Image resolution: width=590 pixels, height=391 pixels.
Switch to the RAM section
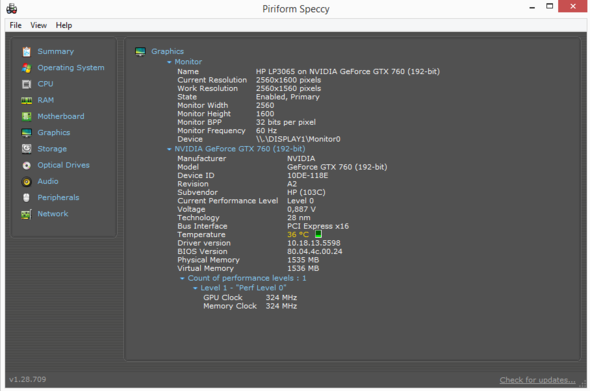(x=46, y=100)
